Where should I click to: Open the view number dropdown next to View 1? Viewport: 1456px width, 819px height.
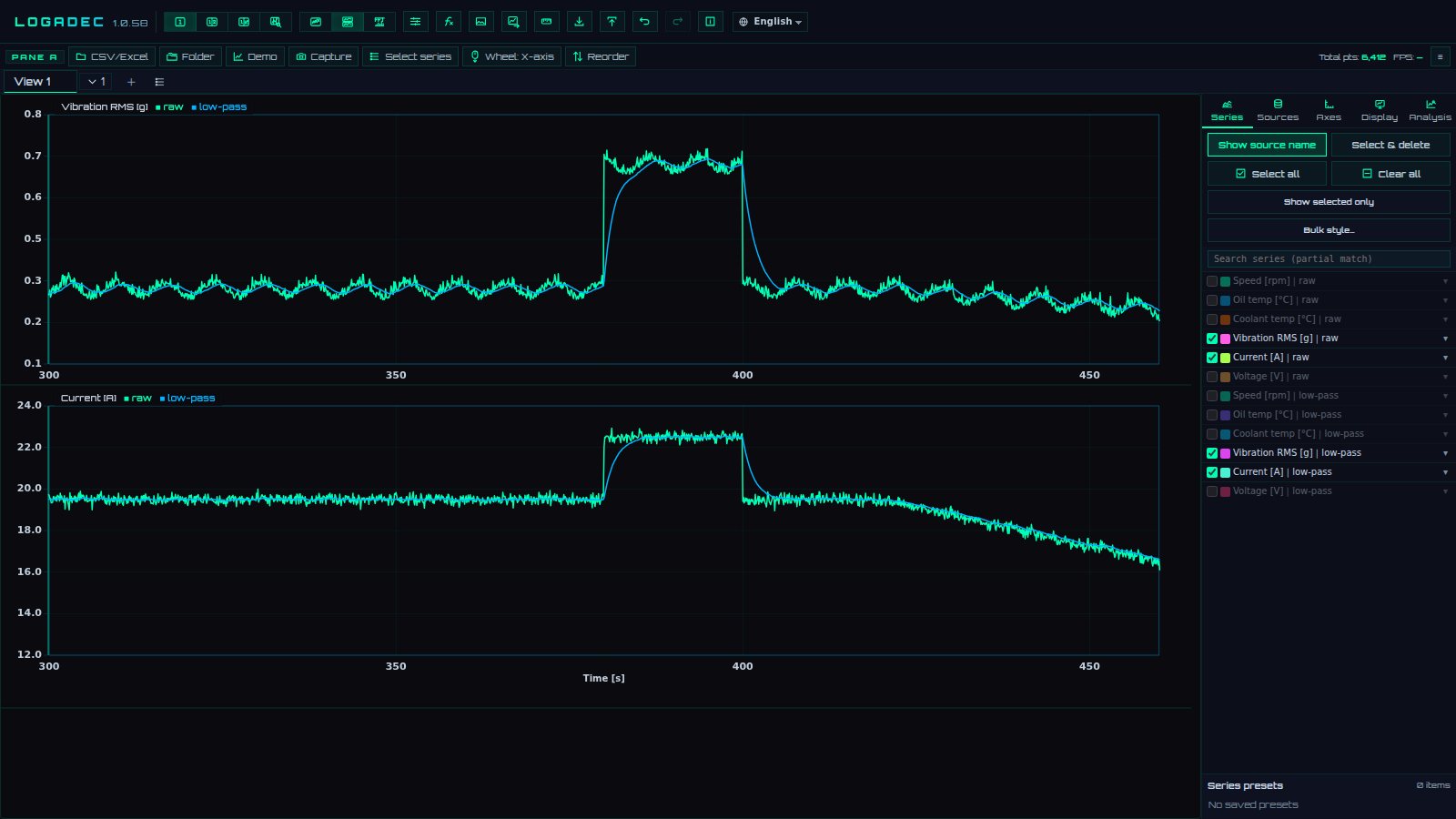(x=96, y=82)
